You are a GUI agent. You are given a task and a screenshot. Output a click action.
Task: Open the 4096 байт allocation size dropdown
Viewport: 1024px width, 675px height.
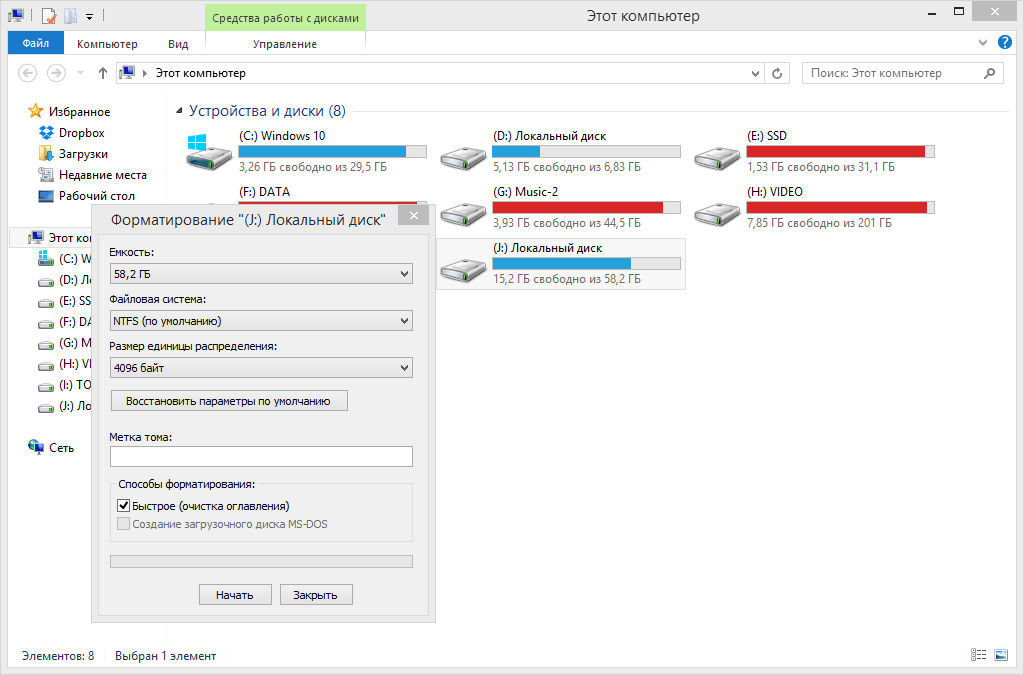coord(261,368)
